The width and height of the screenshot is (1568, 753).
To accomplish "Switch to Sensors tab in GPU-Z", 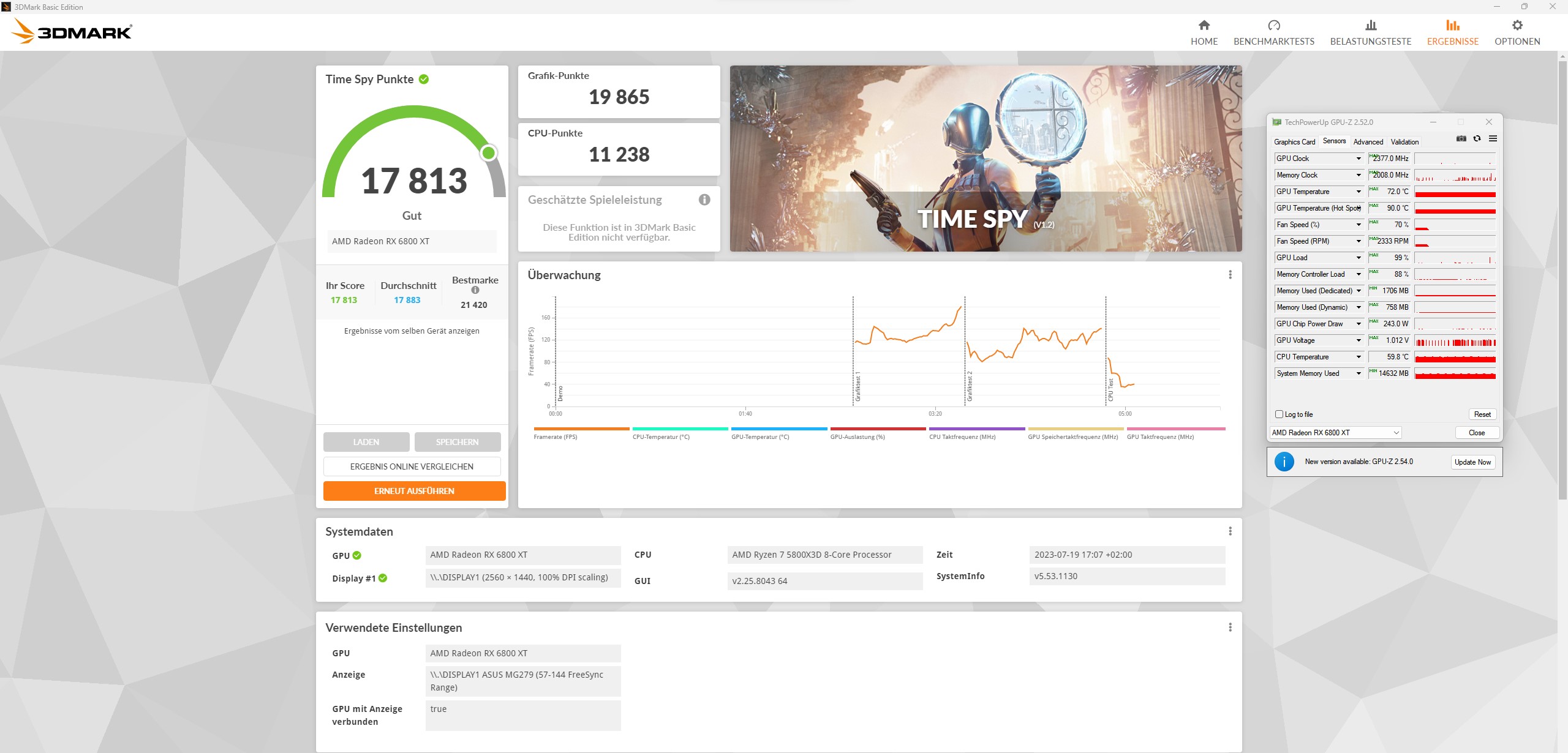I will point(1334,141).
